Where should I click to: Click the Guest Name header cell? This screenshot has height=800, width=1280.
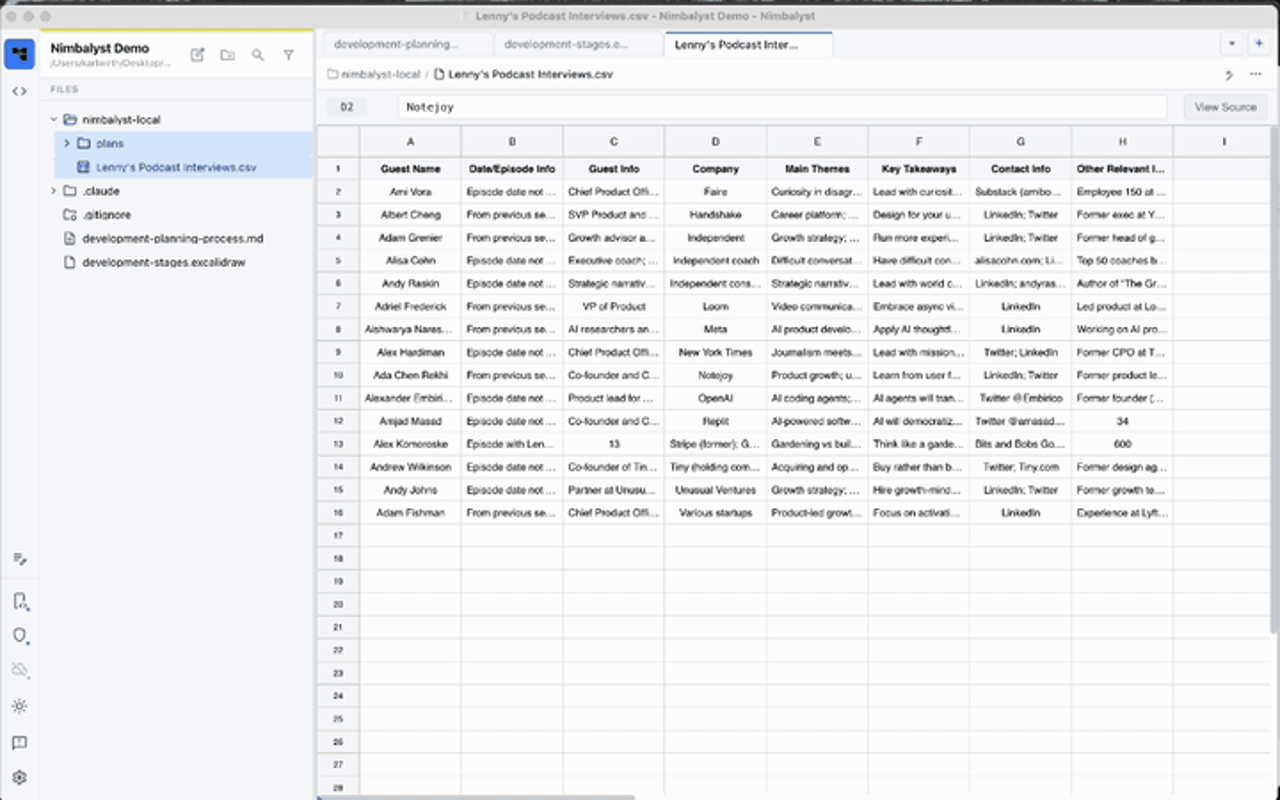point(410,169)
